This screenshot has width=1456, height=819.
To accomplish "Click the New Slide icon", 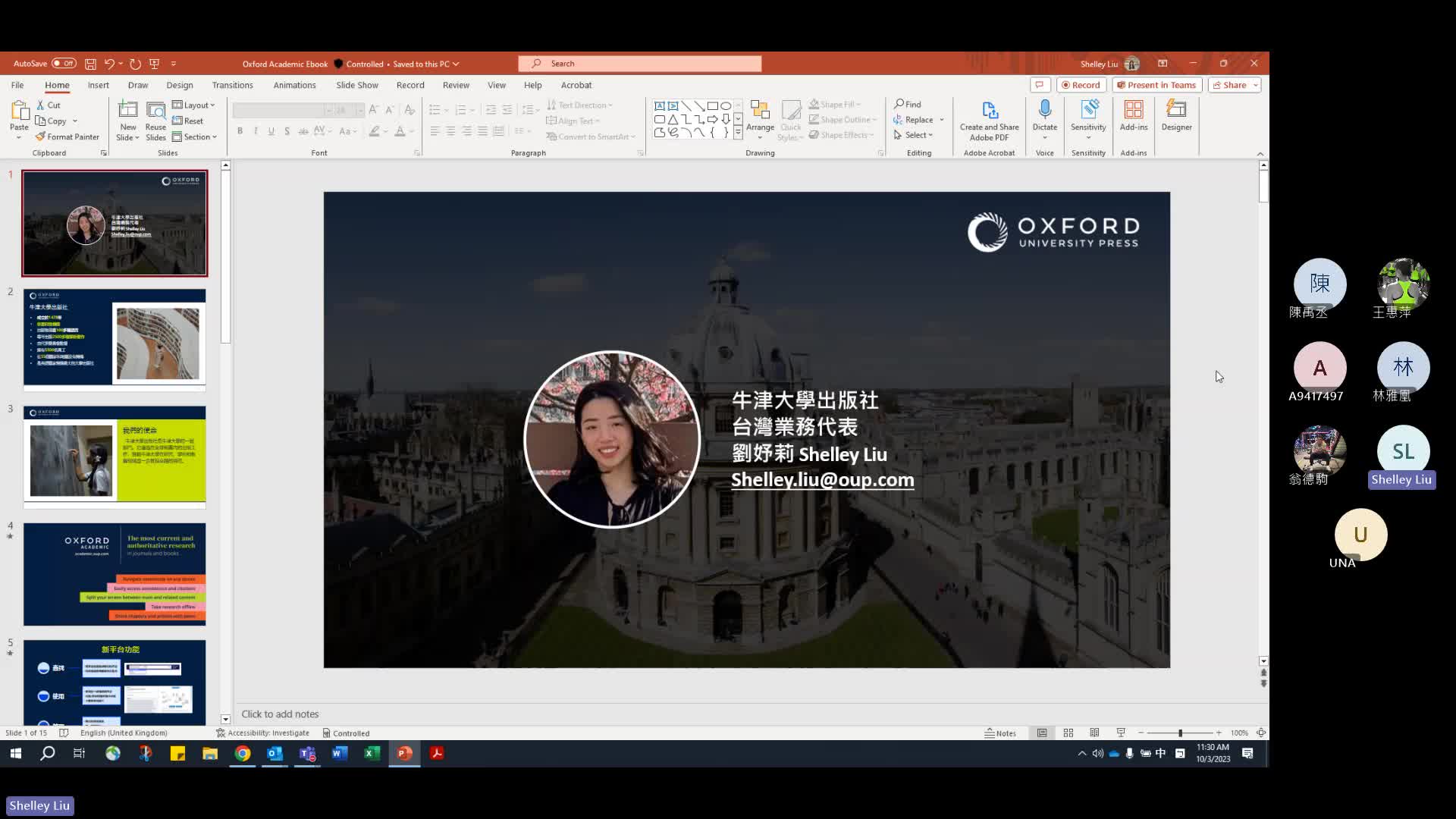I will pyautogui.click(x=128, y=110).
